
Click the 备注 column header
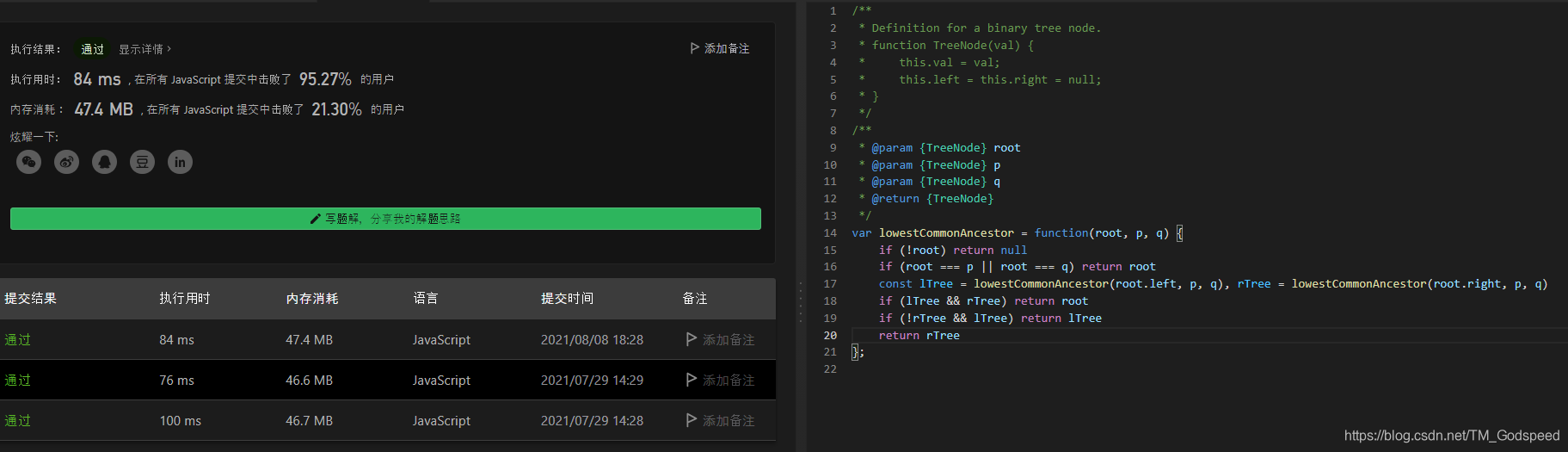tap(695, 298)
